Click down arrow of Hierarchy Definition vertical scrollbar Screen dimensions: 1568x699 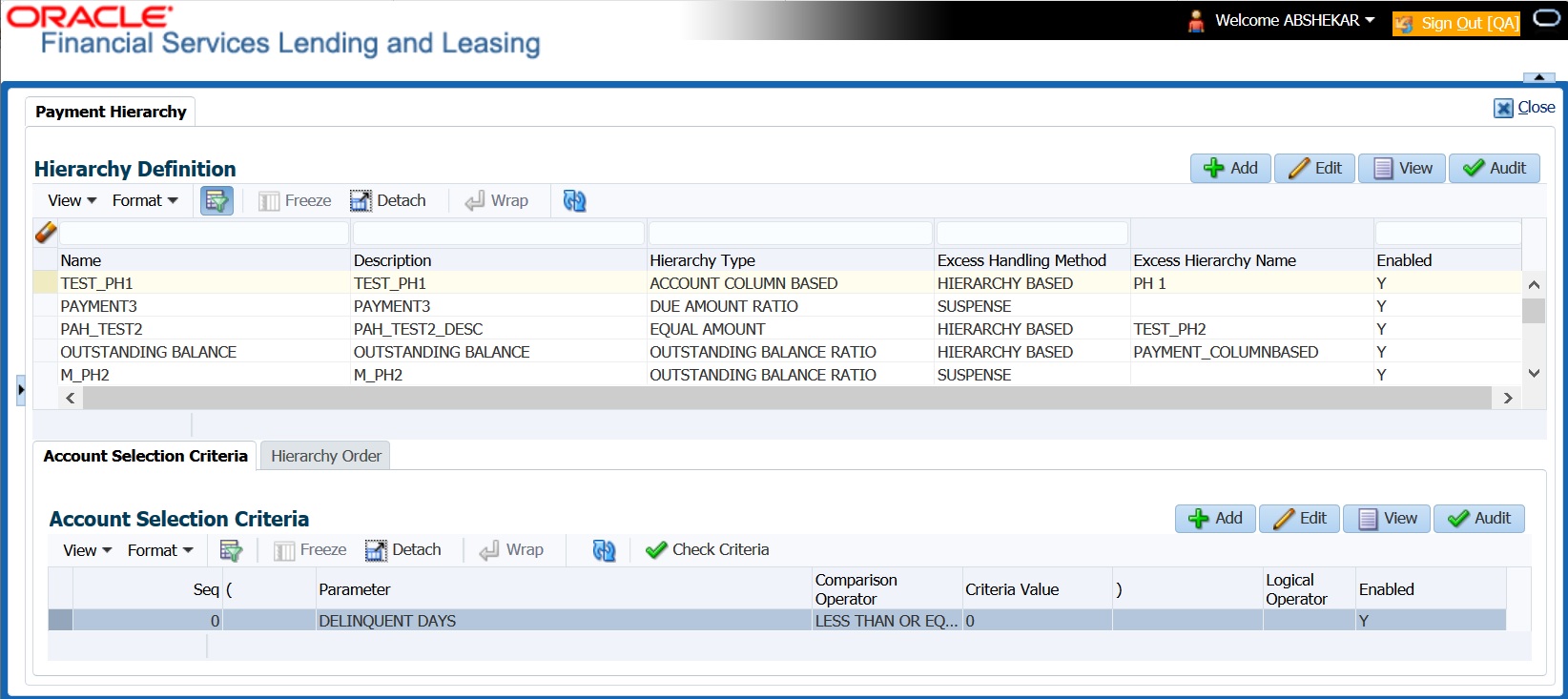pos(1534,374)
